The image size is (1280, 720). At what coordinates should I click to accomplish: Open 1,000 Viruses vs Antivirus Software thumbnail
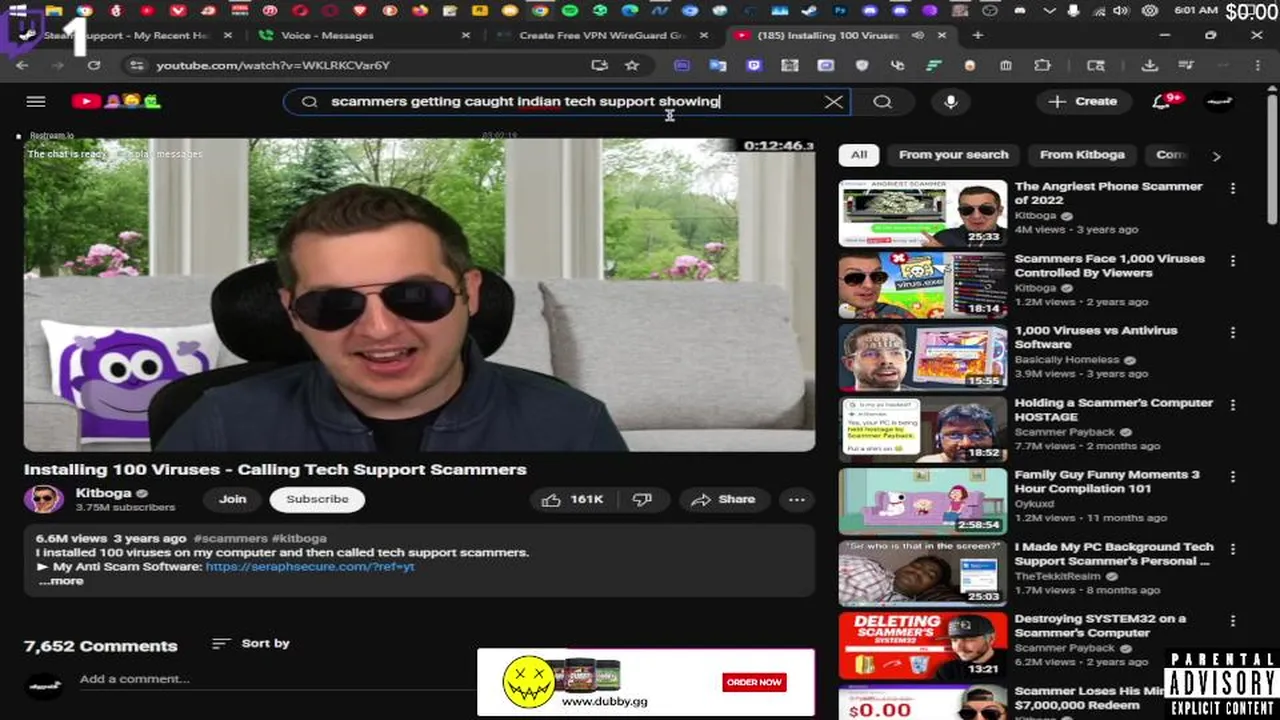922,357
